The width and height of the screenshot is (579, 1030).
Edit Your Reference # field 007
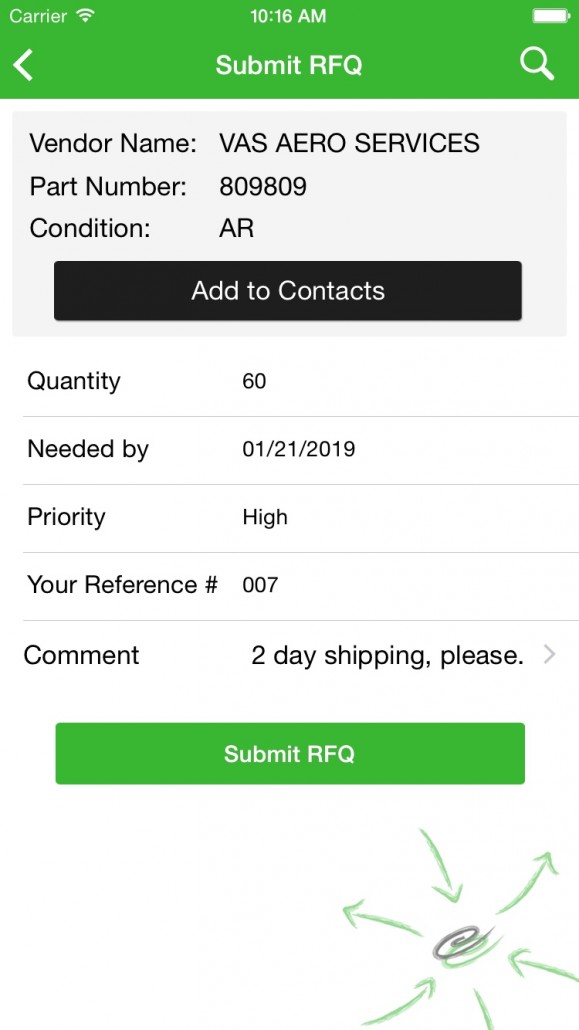coord(260,585)
